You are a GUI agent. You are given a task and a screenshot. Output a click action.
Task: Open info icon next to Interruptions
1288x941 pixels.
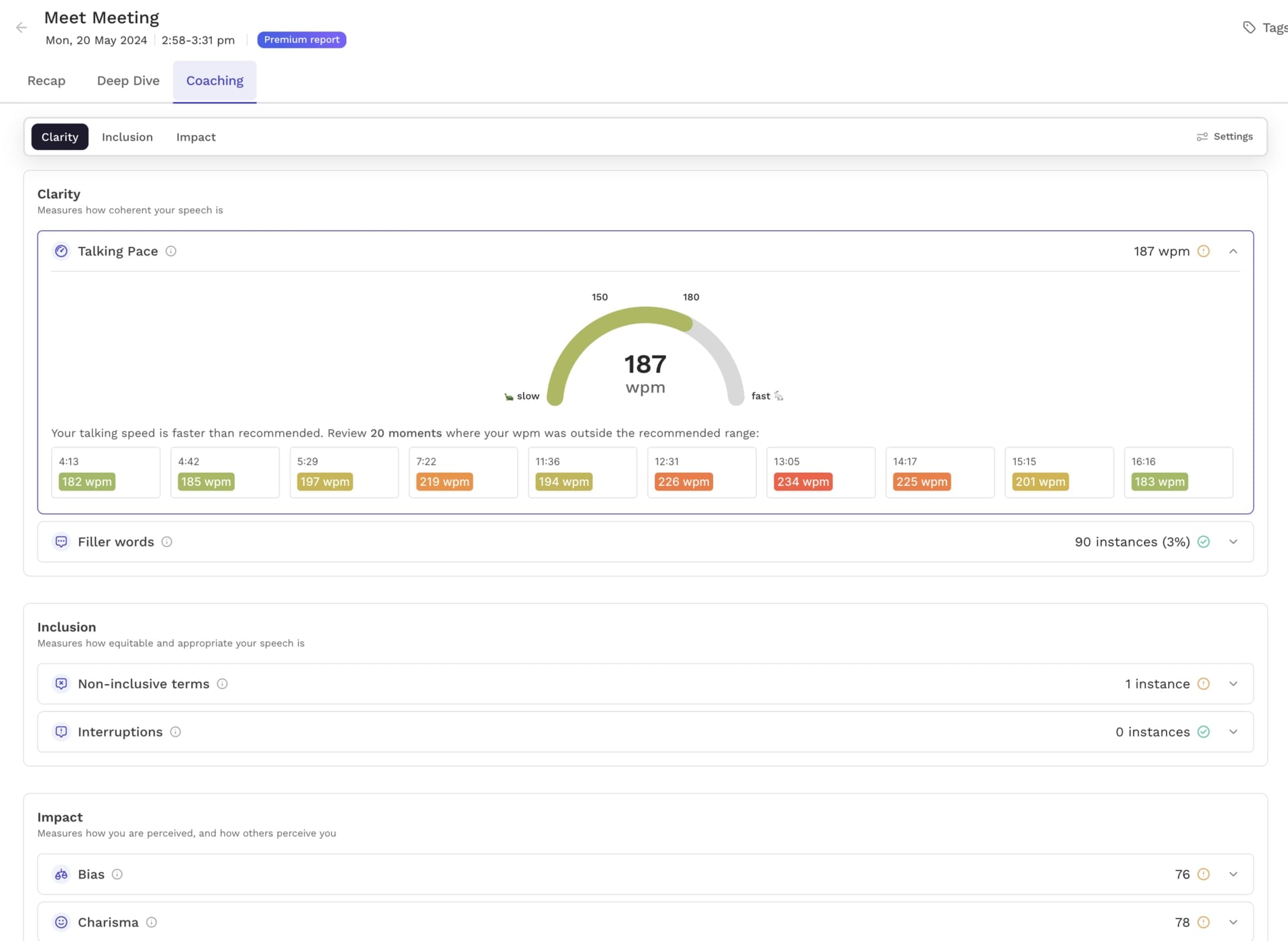[x=175, y=732]
